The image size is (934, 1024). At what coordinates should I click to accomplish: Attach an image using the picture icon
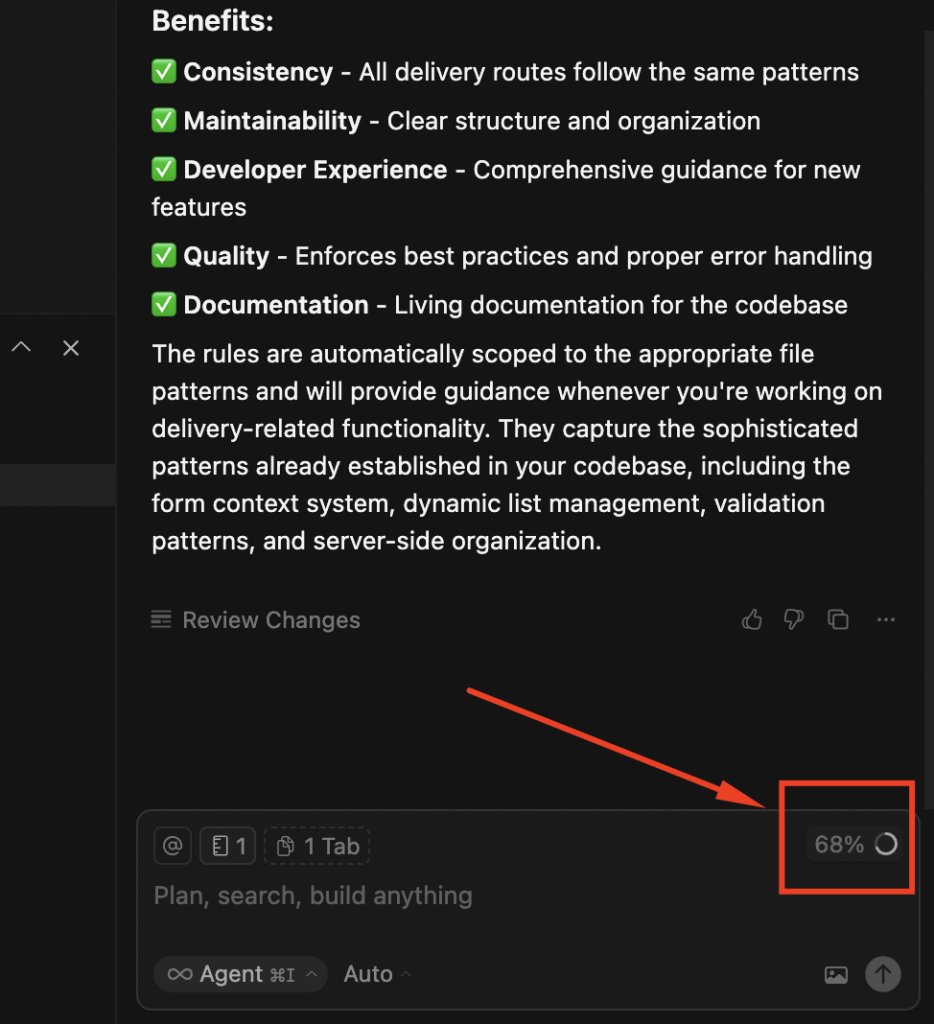pyautogui.click(x=835, y=974)
